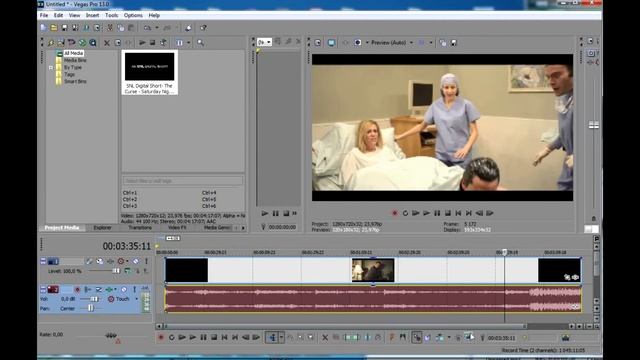Image resolution: width=640 pixels, height=360 pixels.
Task: Switch to the Transitions tab
Action: [x=140, y=228]
